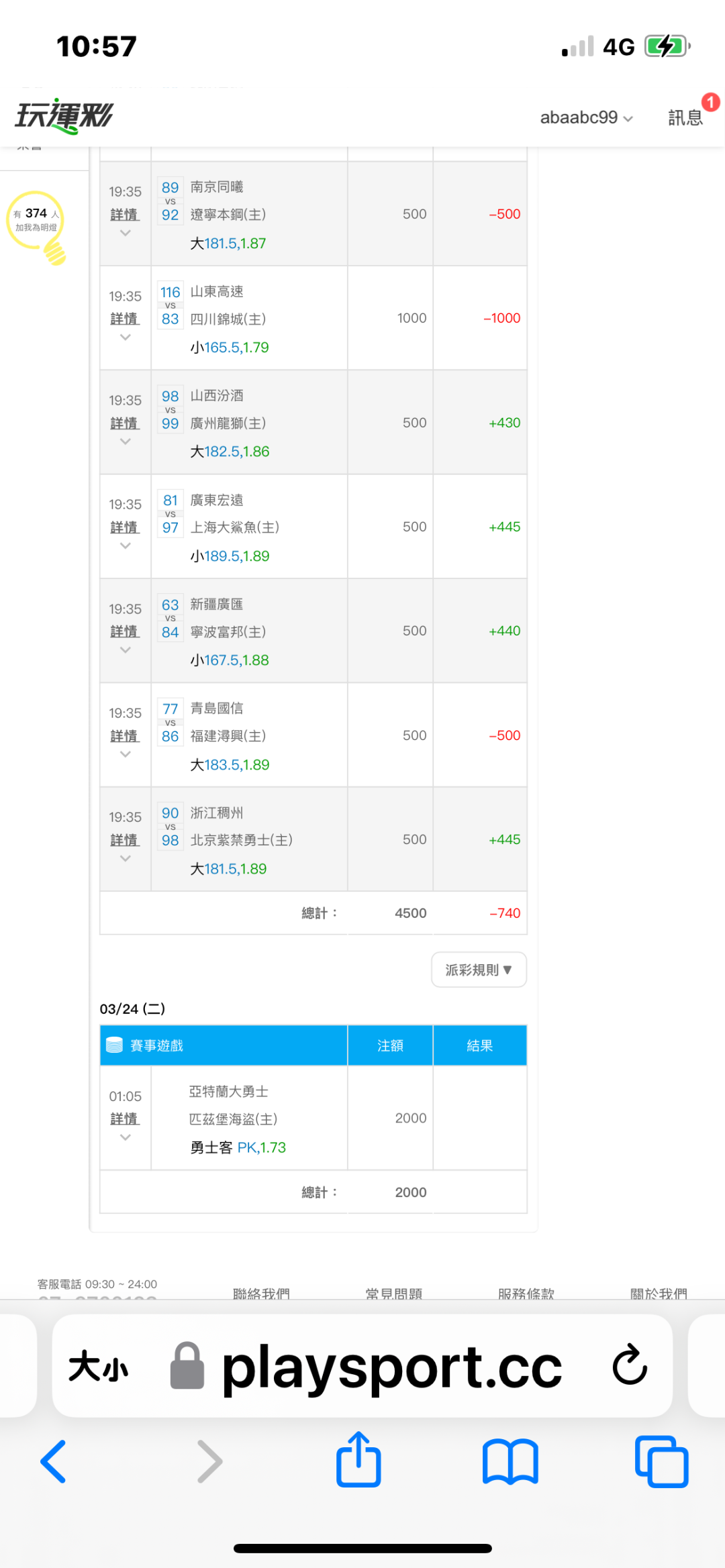Tap the 大小 text size button
This screenshot has width=725, height=1568.
tap(99, 1366)
